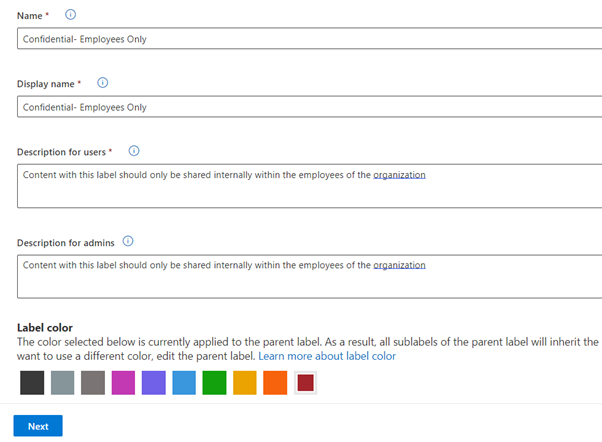Click the Name text field

coord(300,39)
